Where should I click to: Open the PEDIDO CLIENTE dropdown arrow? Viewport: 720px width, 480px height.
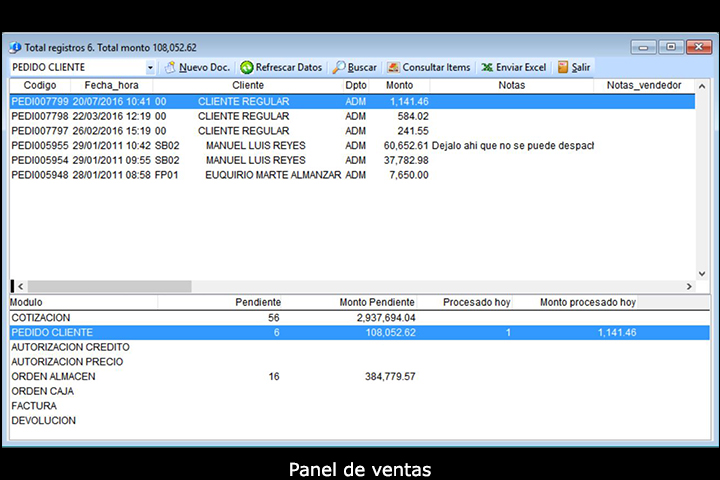[151, 67]
